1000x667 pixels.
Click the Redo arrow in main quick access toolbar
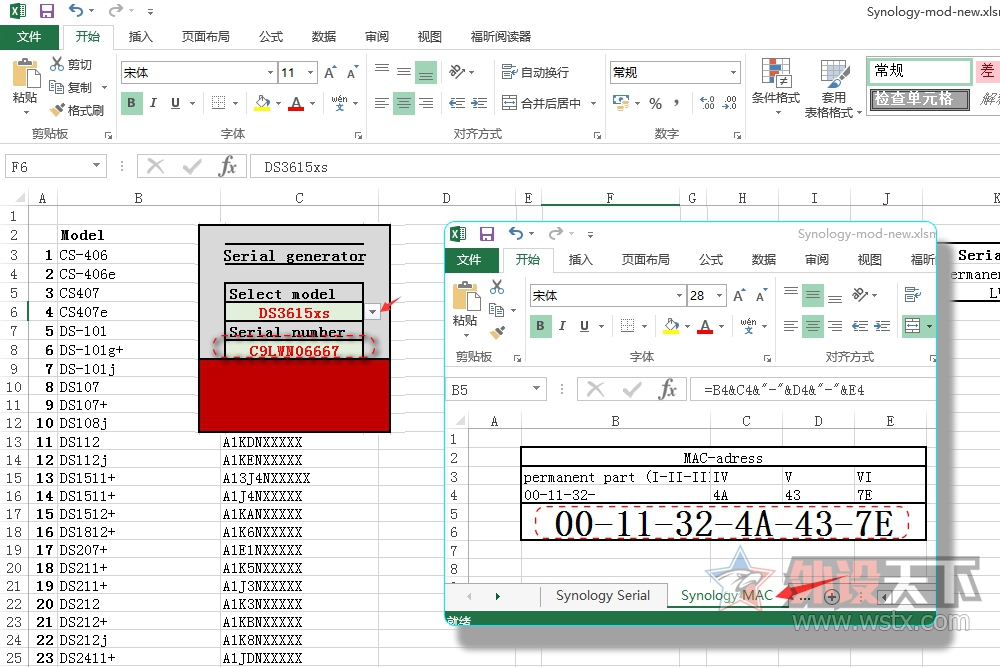pyautogui.click(x=115, y=10)
